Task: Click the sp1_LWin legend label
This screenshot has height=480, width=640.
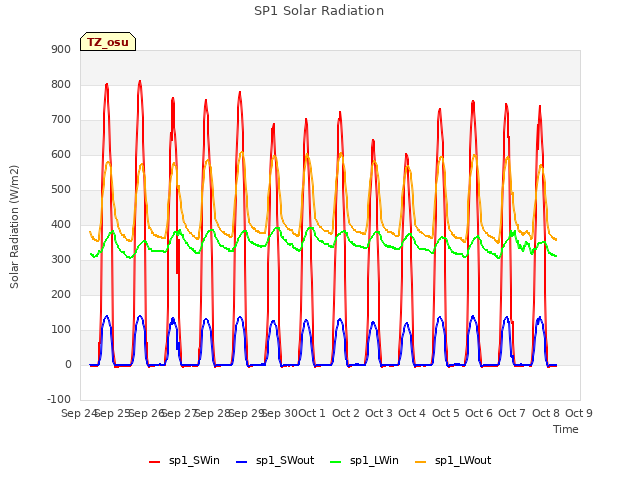Action: [374, 460]
